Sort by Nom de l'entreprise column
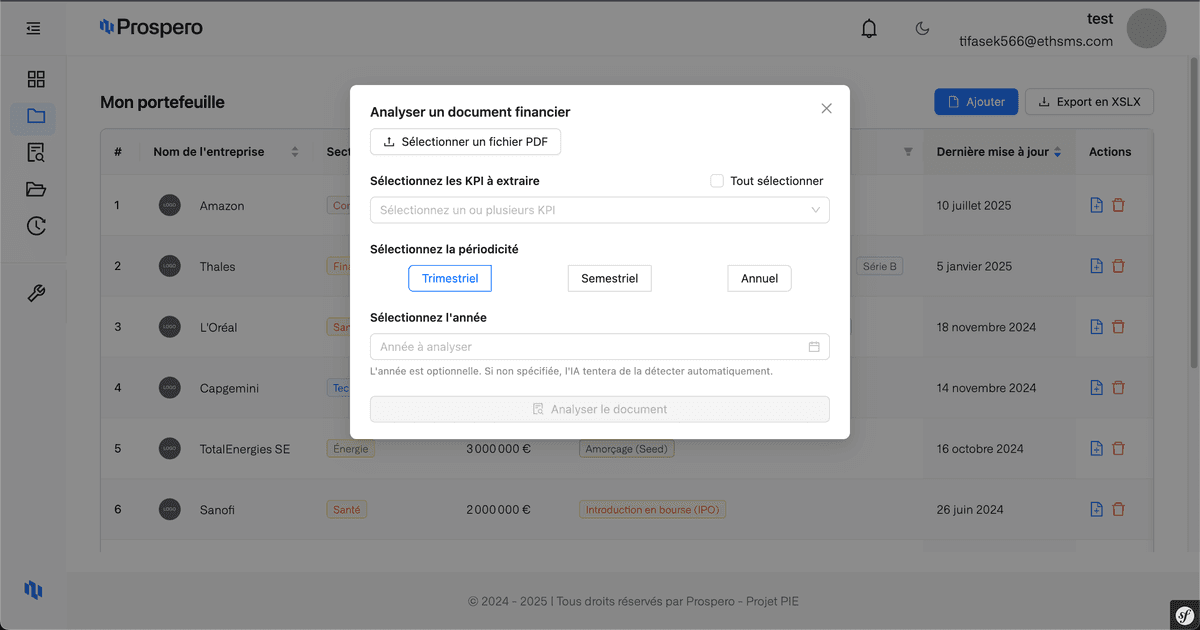 (x=295, y=152)
